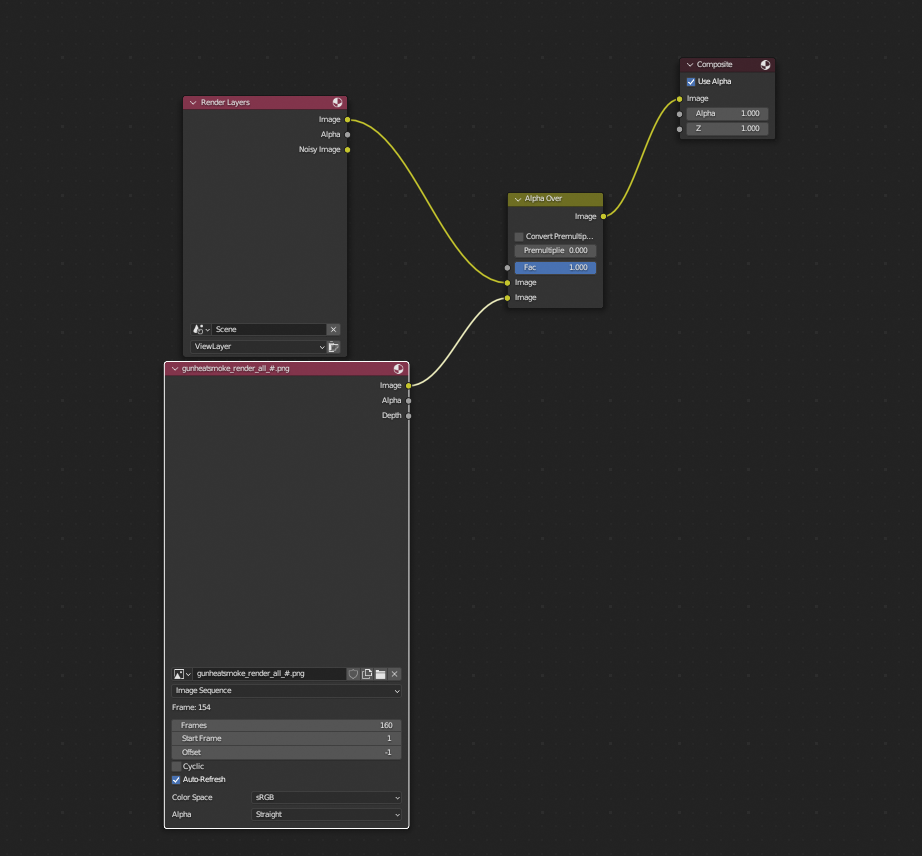Open the Straight alpha mode dropdown

point(326,815)
